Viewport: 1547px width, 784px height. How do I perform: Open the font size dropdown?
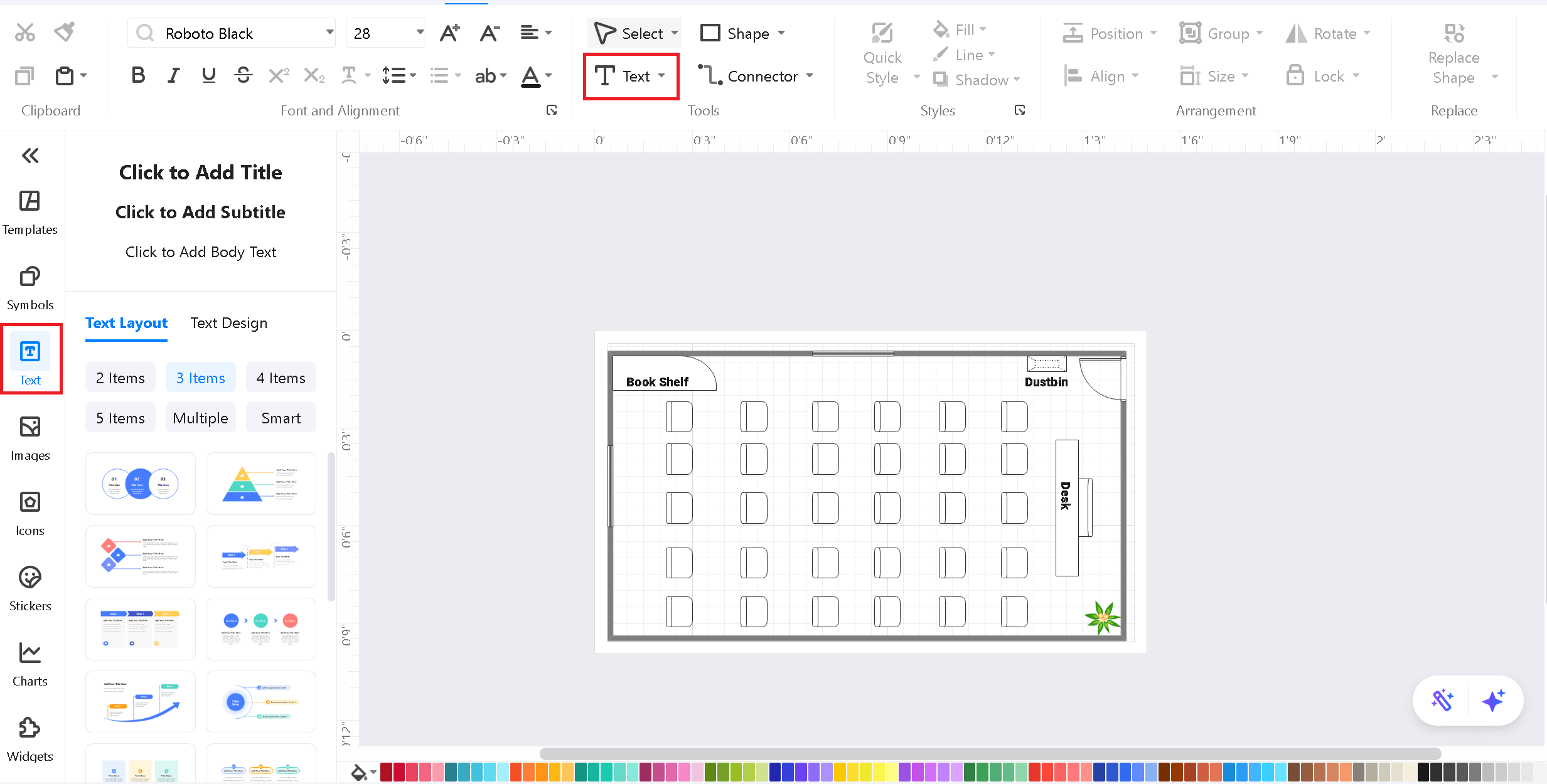[420, 33]
